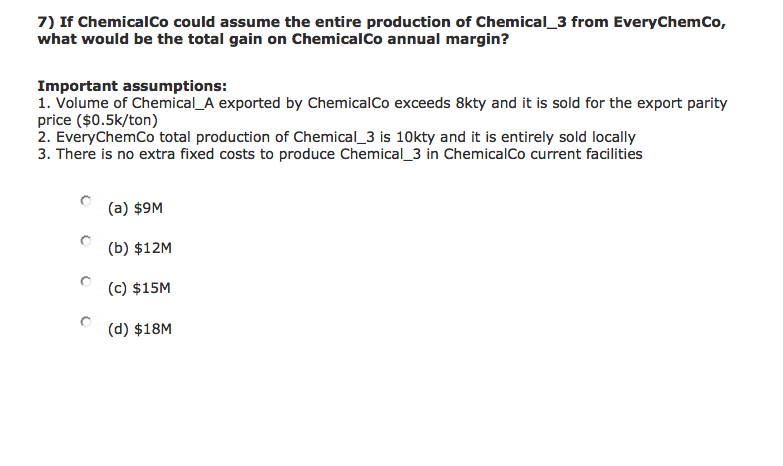Mark the radio button for option (c)
Screen dimensions: 783x466
(86, 281)
